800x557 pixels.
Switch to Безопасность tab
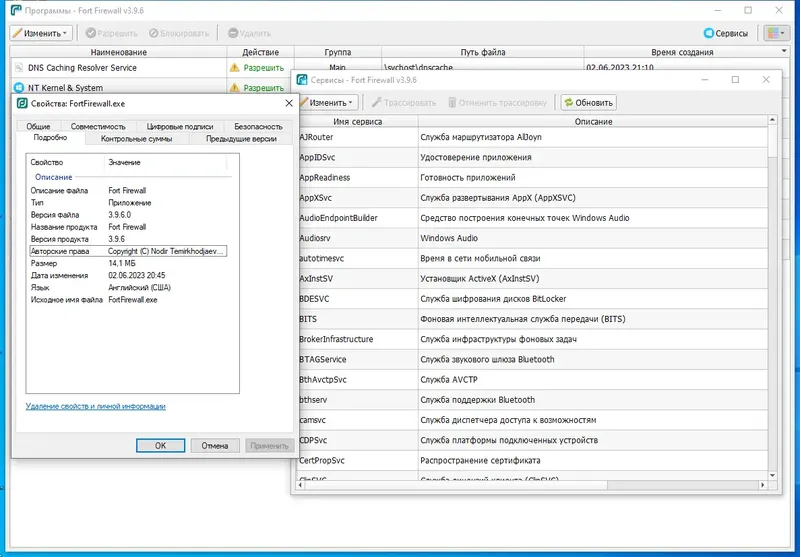[258, 126]
